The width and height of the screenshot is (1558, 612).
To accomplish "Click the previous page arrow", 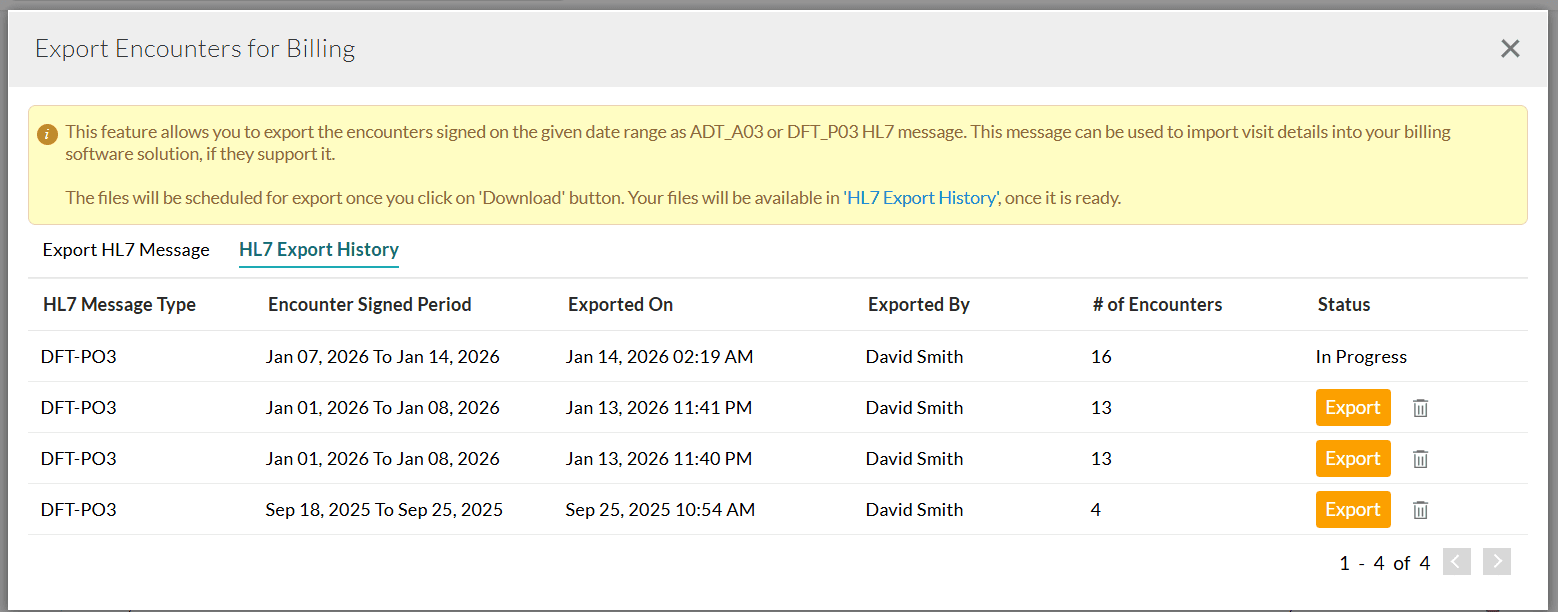I will coord(1456,561).
